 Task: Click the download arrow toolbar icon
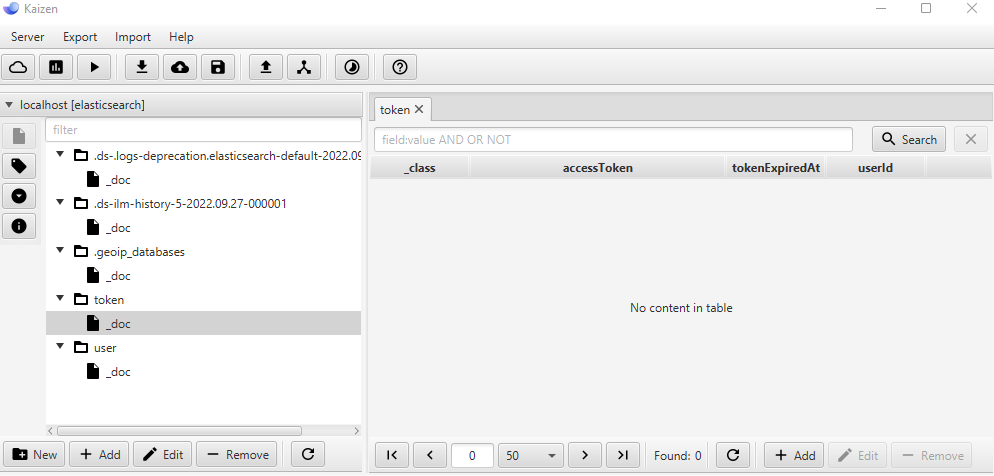142,67
